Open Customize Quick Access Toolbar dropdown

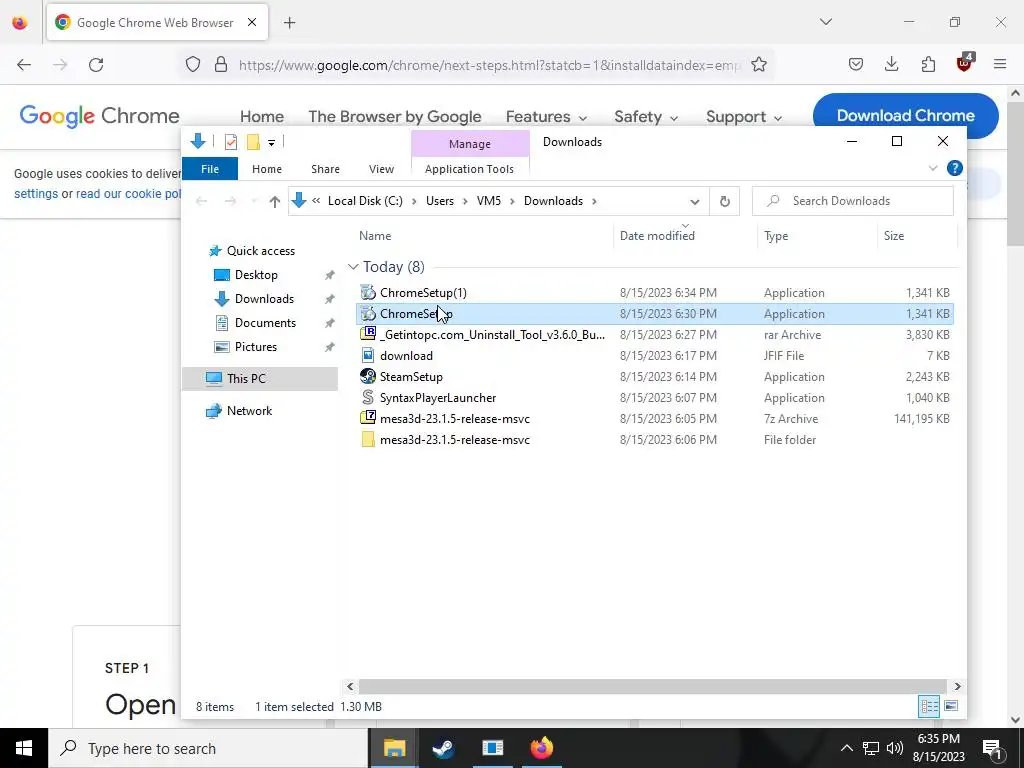point(271,142)
